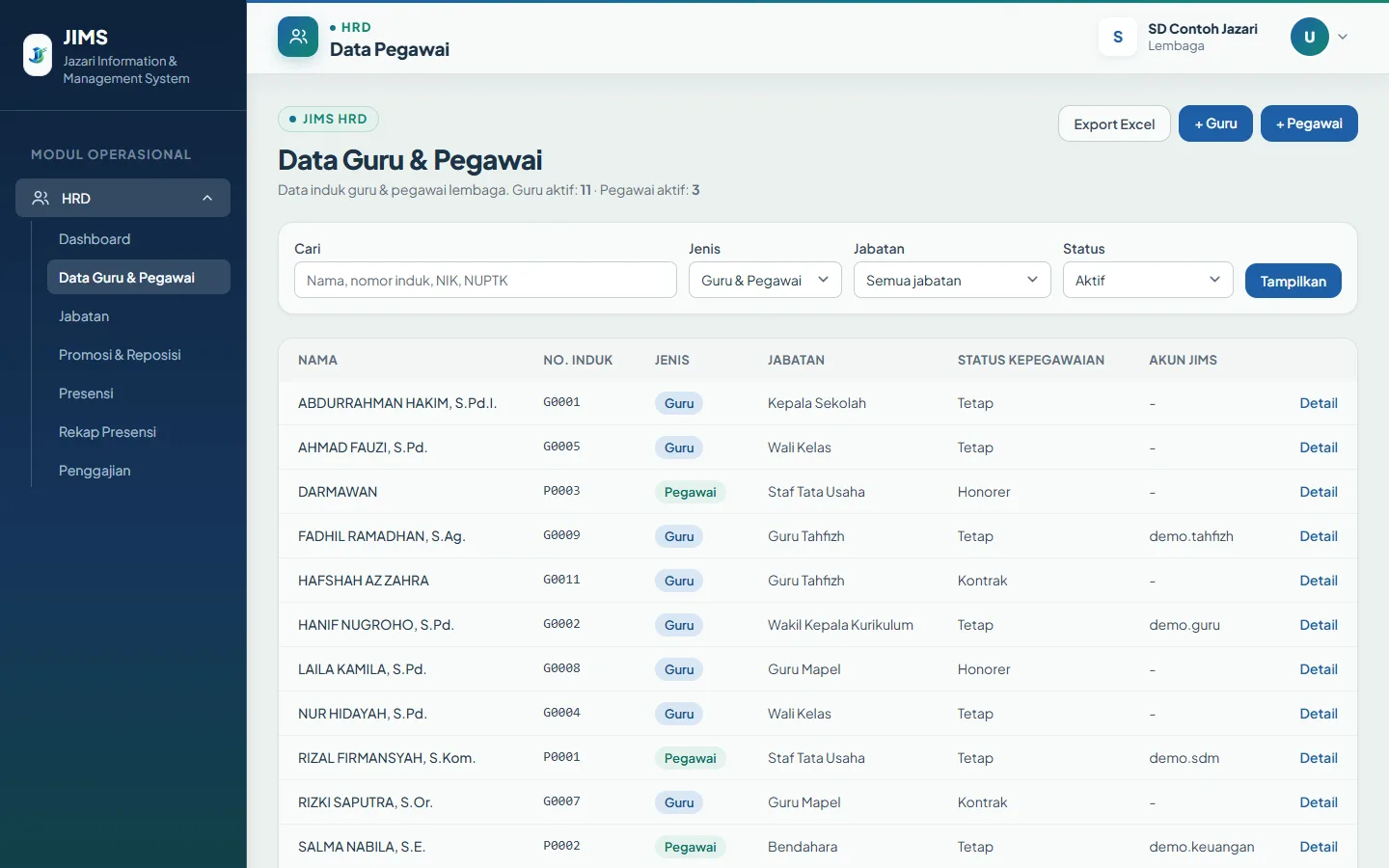Open Detail for HAFSHAH AZ ZAHRA
1389x868 pixels.
[x=1318, y=581]
